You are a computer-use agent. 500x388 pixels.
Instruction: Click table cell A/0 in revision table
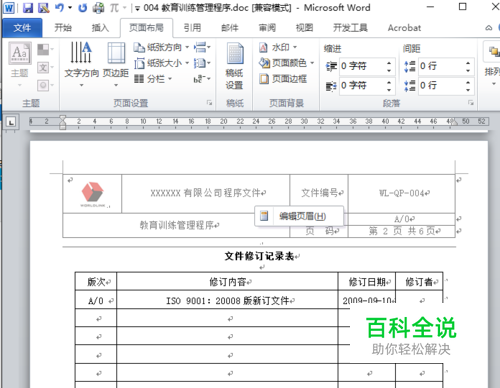(96, 301)
